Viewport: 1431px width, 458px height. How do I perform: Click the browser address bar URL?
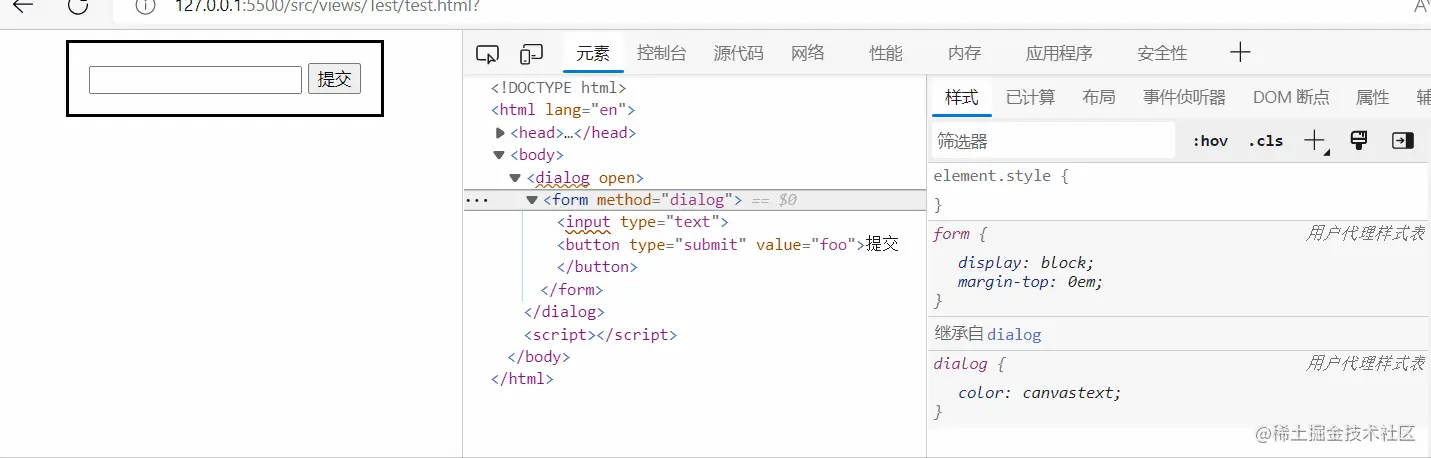(327, 6)
